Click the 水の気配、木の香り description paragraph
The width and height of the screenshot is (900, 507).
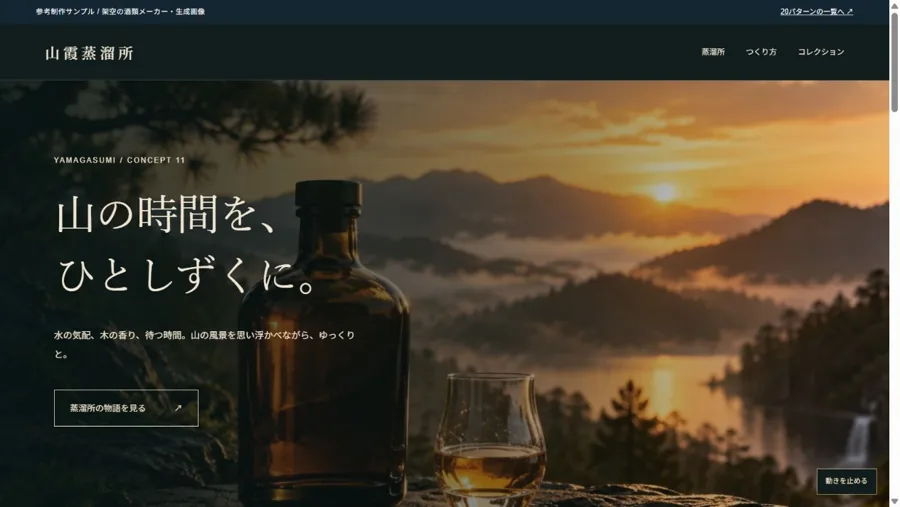pyautogui.click(x=204, y=345)
